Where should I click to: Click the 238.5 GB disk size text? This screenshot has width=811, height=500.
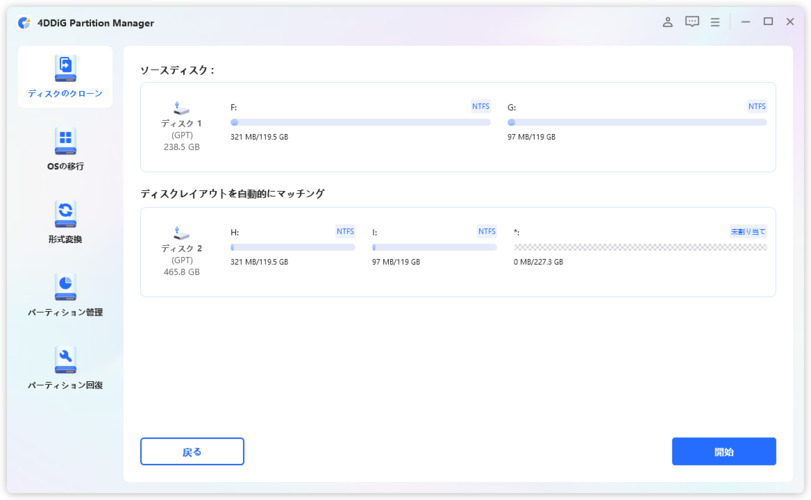[182, 147]
